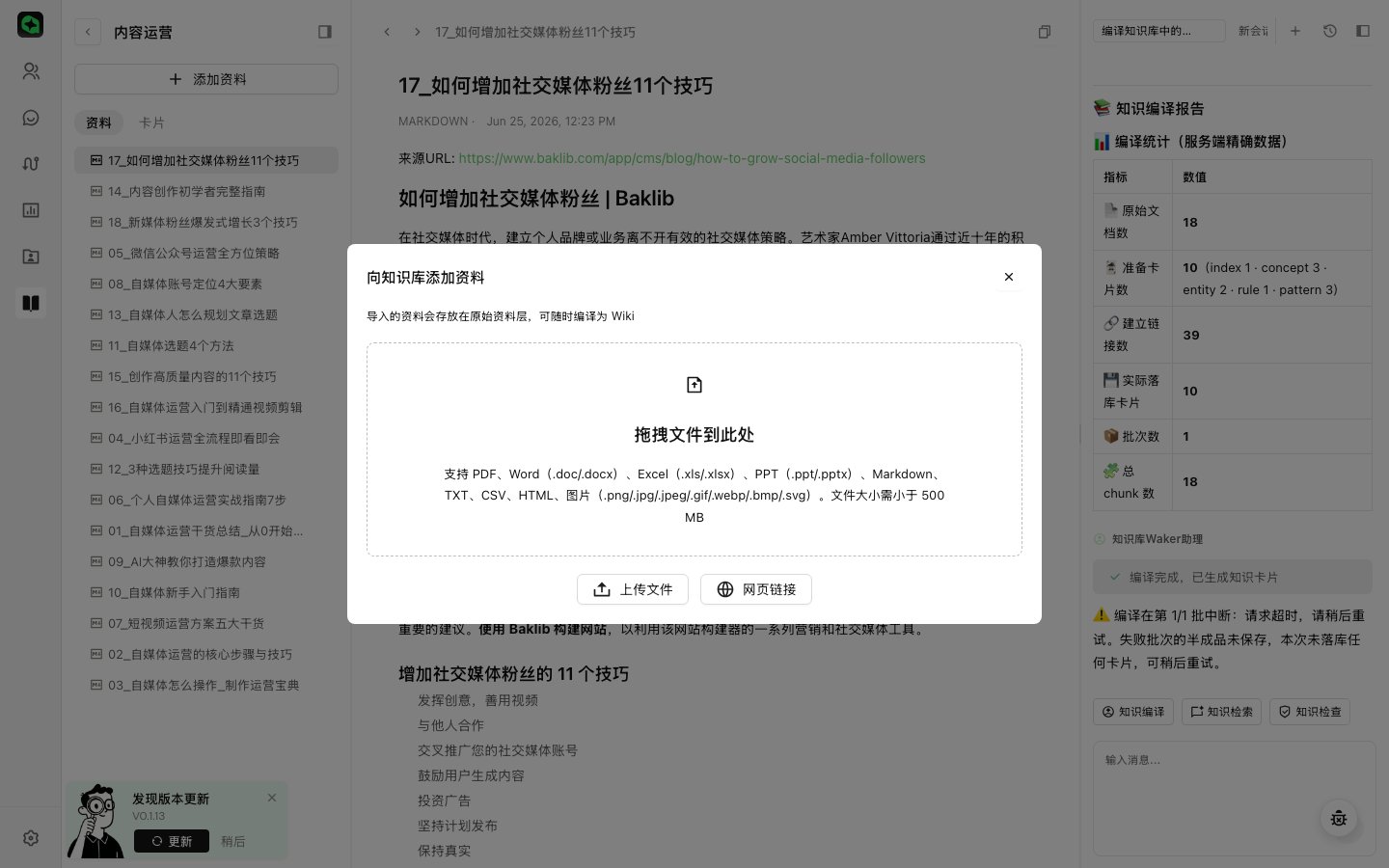
Task: Close the add-resource dialog
Action: click(1009, 277)
